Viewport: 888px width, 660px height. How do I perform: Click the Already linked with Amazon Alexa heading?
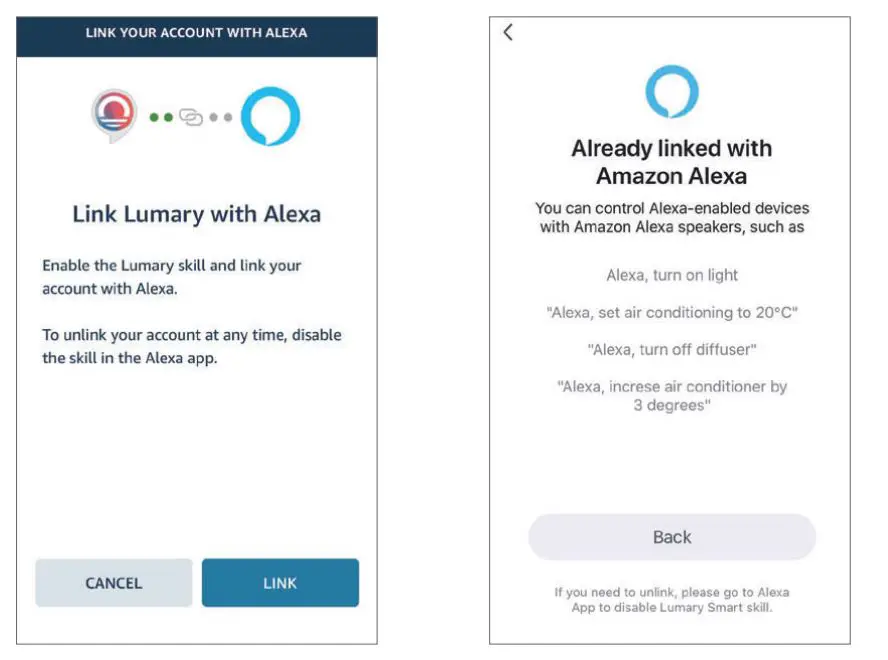(671, 162)
